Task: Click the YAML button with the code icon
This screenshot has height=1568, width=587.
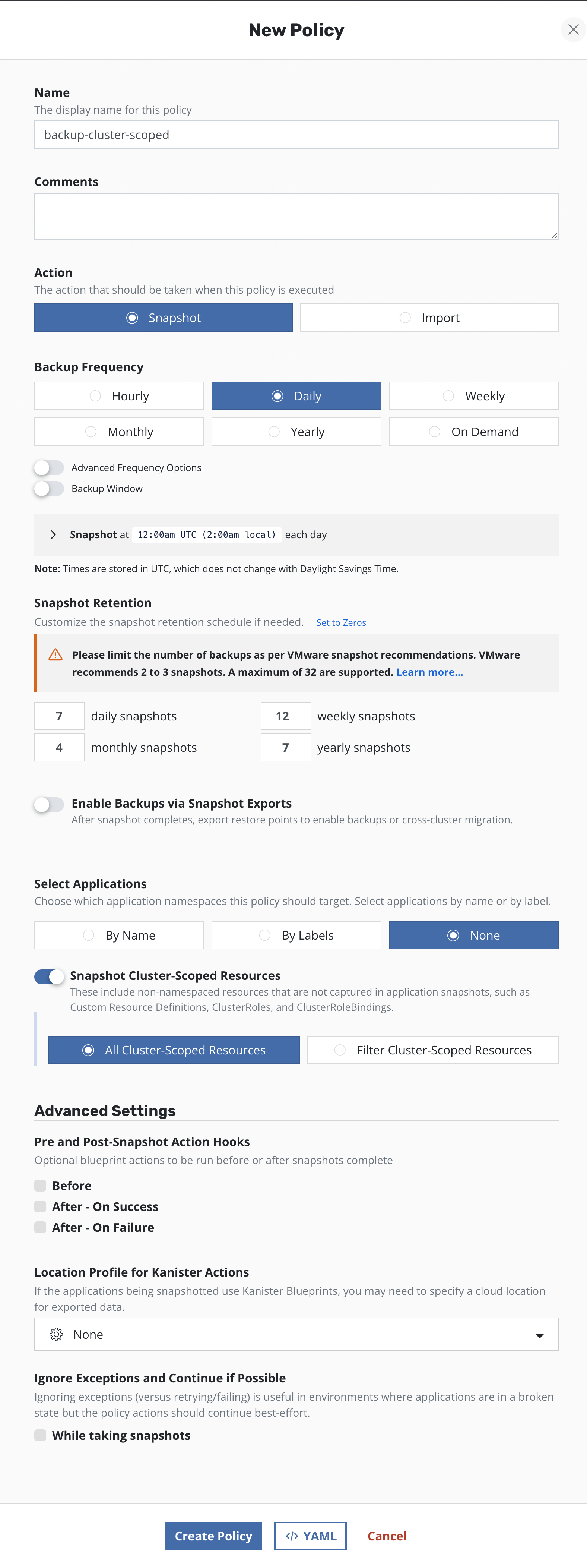Action: pyautogui.click(x=310, y=1535)
